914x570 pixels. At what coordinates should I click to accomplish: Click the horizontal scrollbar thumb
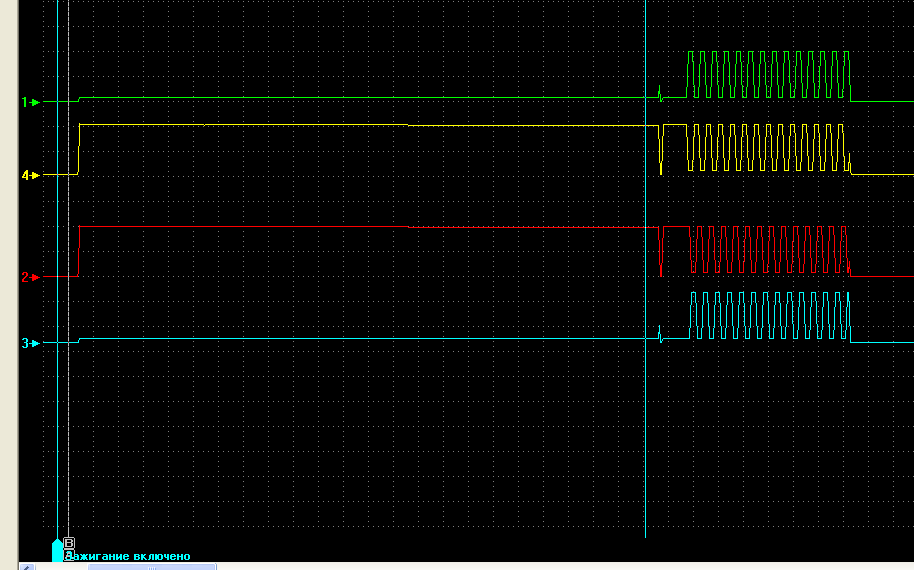pyautogui.click(x=152, y=567)
